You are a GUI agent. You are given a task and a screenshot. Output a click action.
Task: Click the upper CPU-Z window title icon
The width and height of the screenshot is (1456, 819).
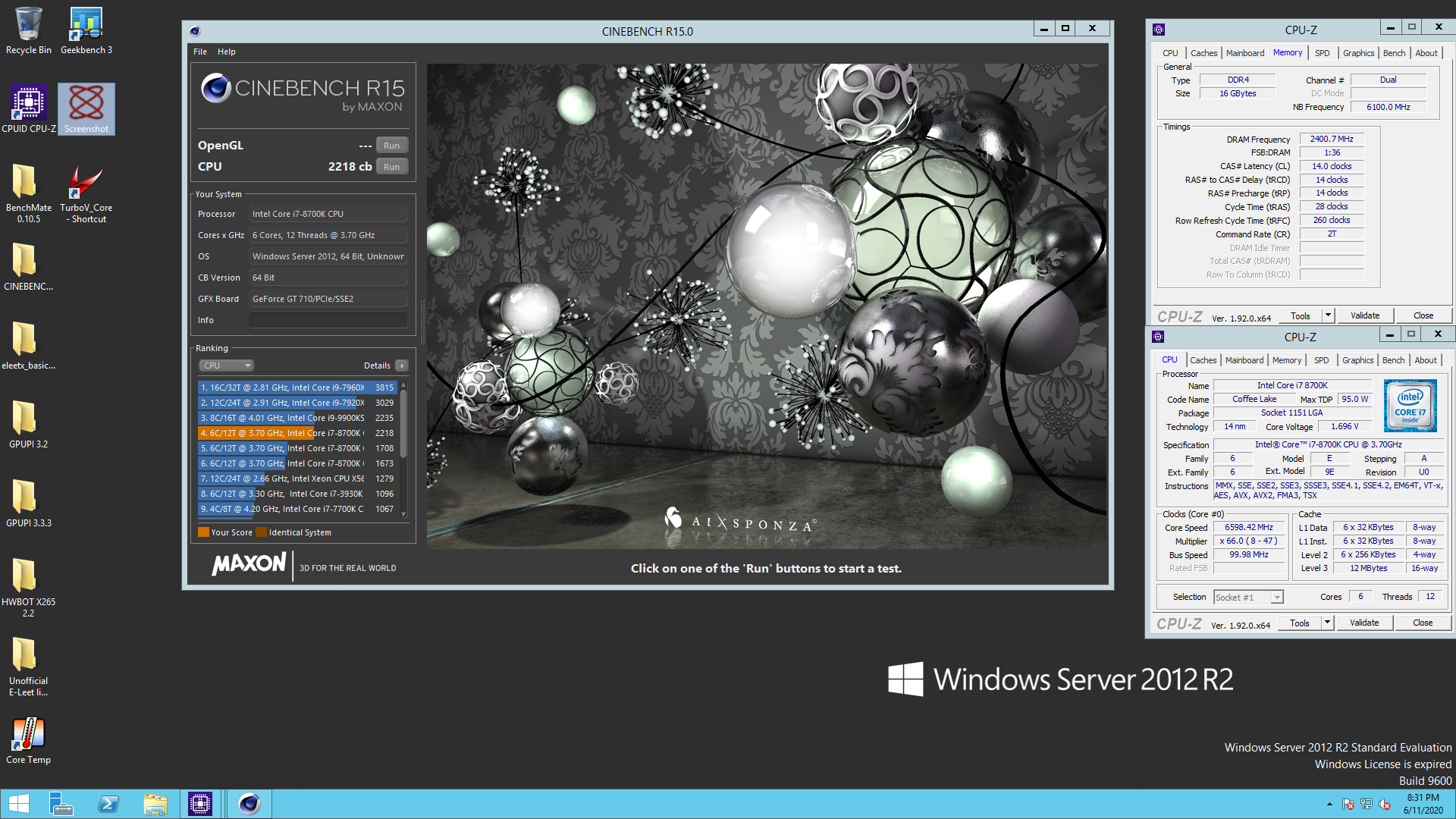(1159, 30)
